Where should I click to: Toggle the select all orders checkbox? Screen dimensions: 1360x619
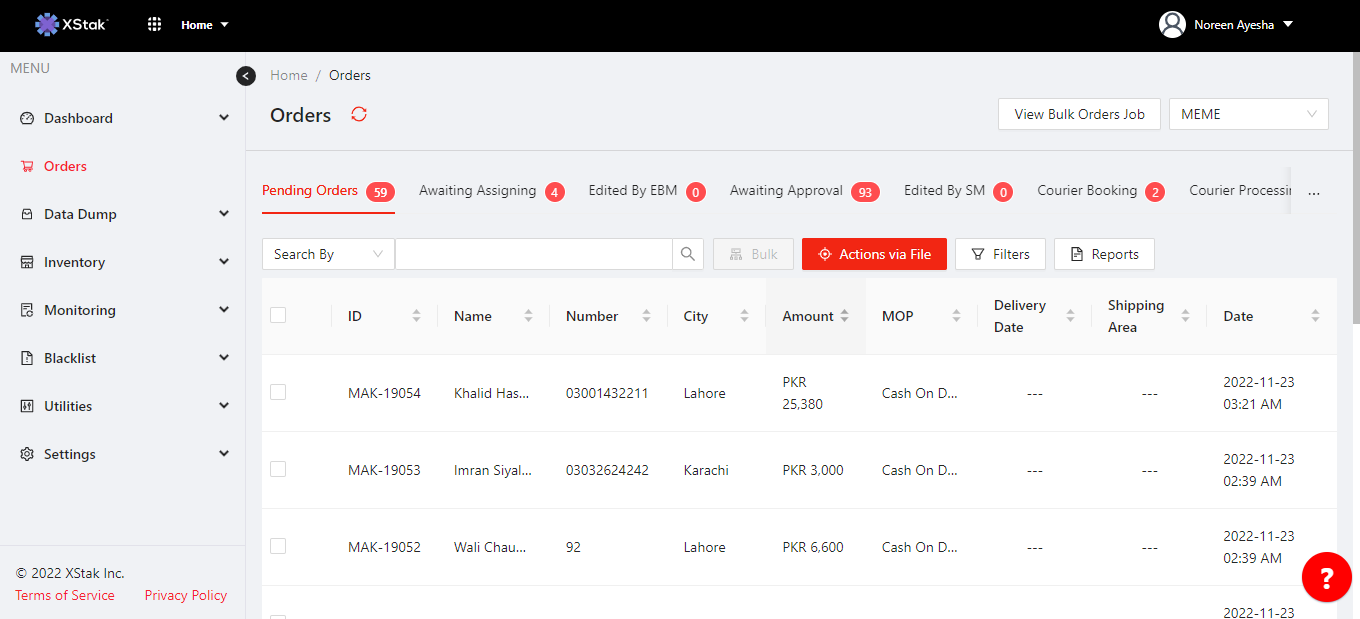click(x=278, y=315)
